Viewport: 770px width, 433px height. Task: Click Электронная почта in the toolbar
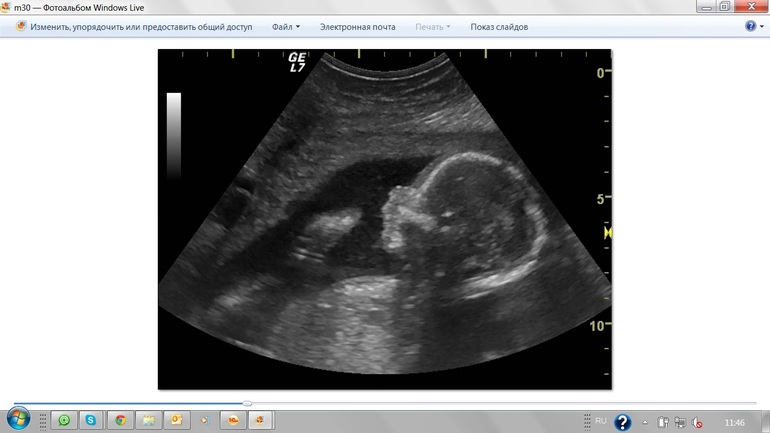pyautogui.click(x=357, y=27)
